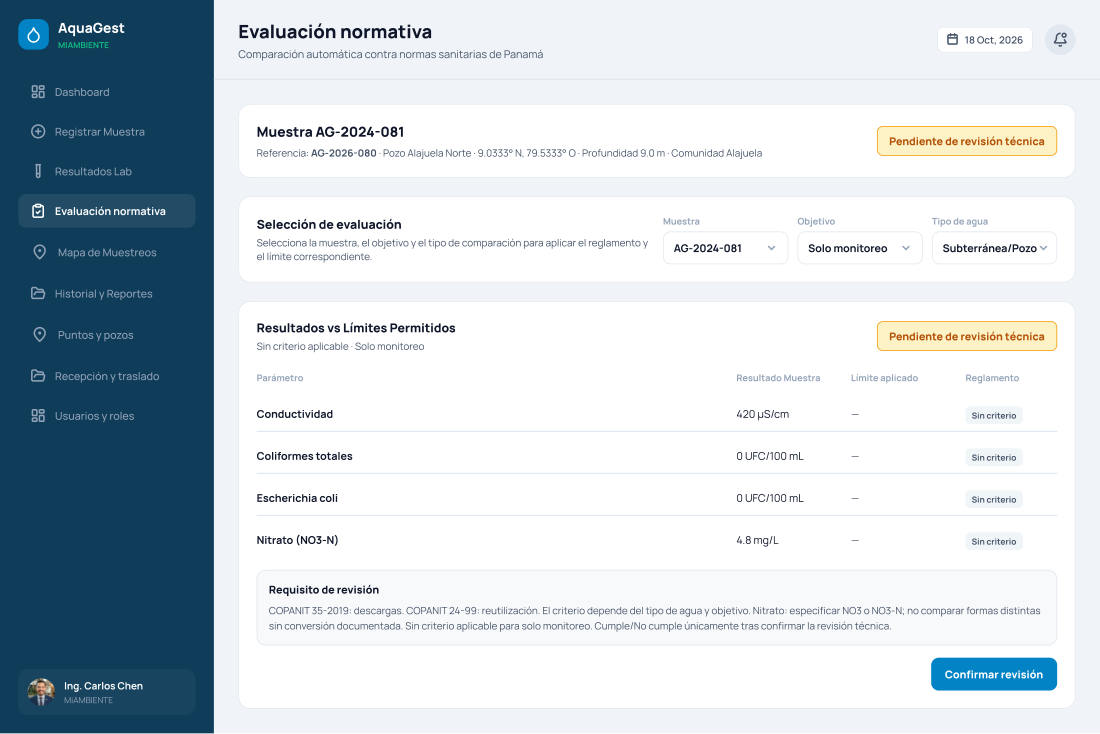This screenshot has height=734, width=1100.
Task: Click the Muestra AG-2024-081 title
Action: tap(330, 132)
